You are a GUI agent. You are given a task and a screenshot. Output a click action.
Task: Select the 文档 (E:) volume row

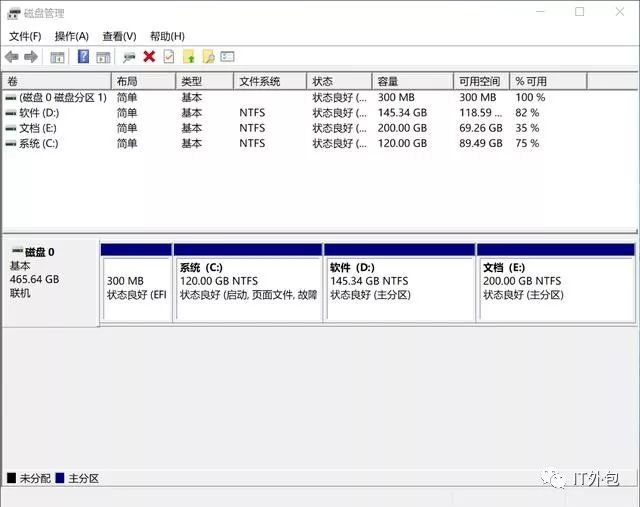pyautogui.click(x=318, y=128)
